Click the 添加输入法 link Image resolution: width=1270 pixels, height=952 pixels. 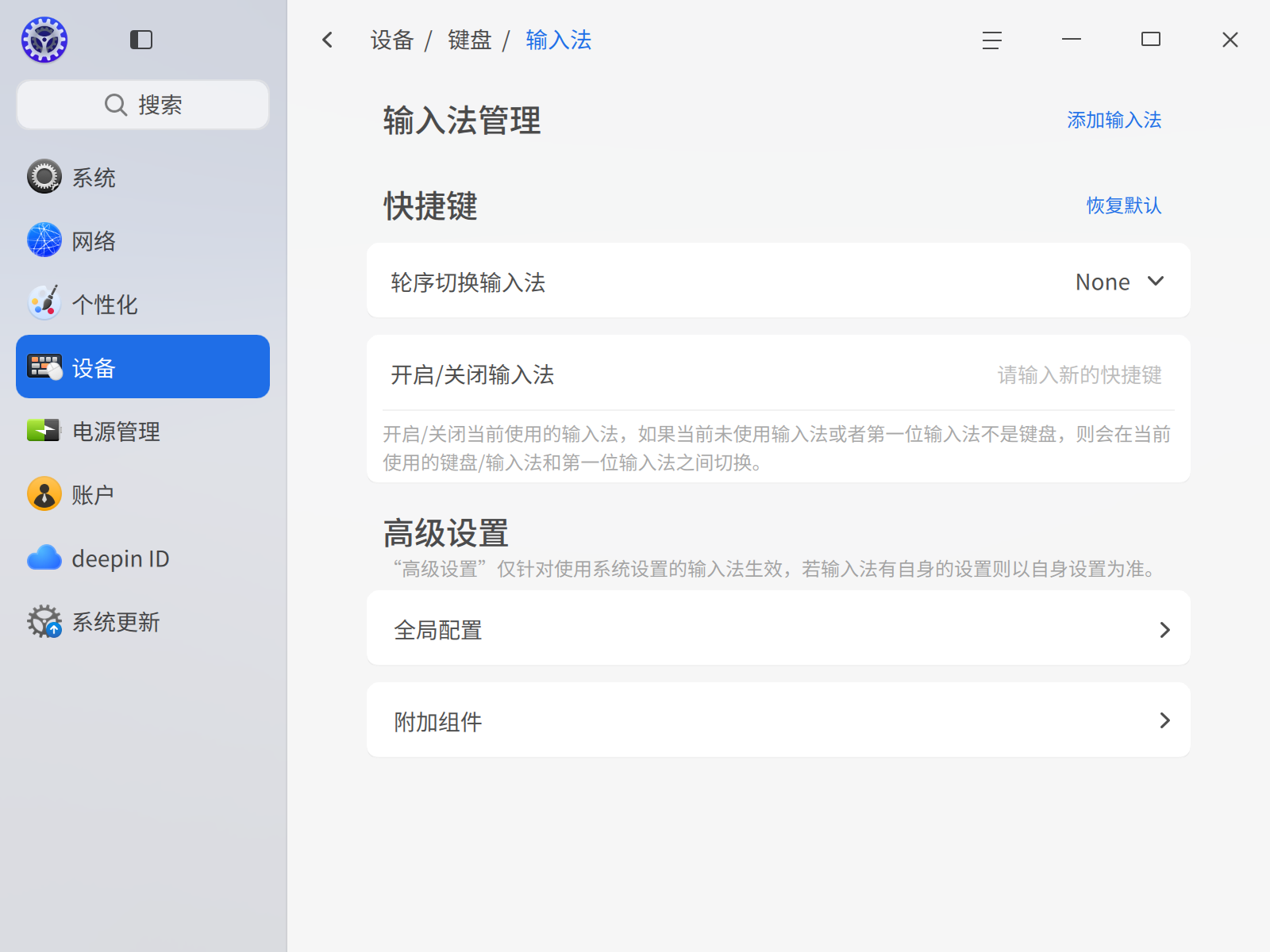tap(1114, 120)
